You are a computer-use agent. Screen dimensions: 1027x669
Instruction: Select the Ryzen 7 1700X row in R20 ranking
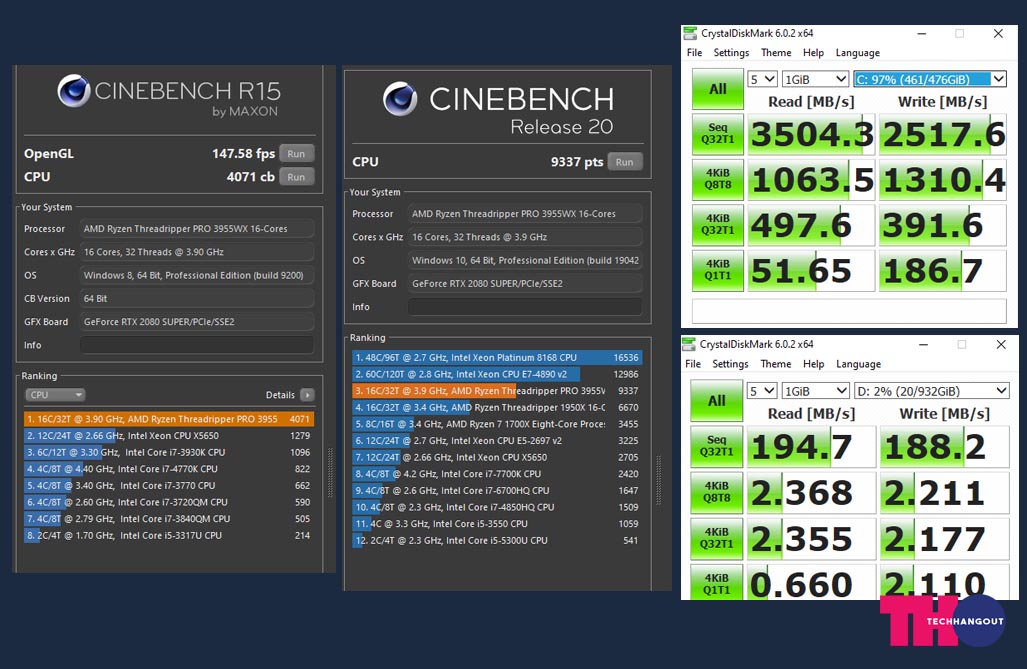497,424
